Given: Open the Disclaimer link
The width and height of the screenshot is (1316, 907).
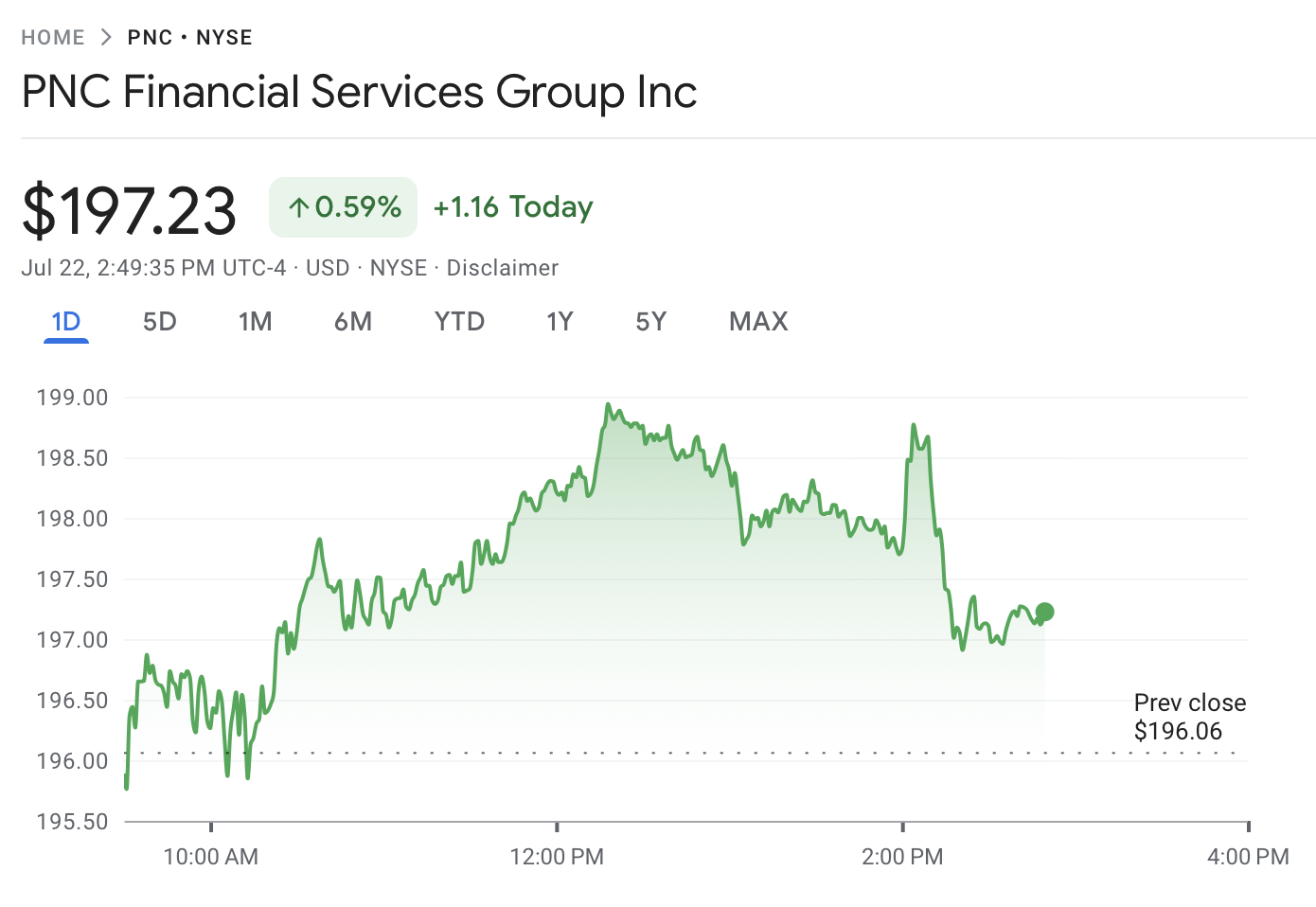Looking at the screenshot, I should pos(502,268).
